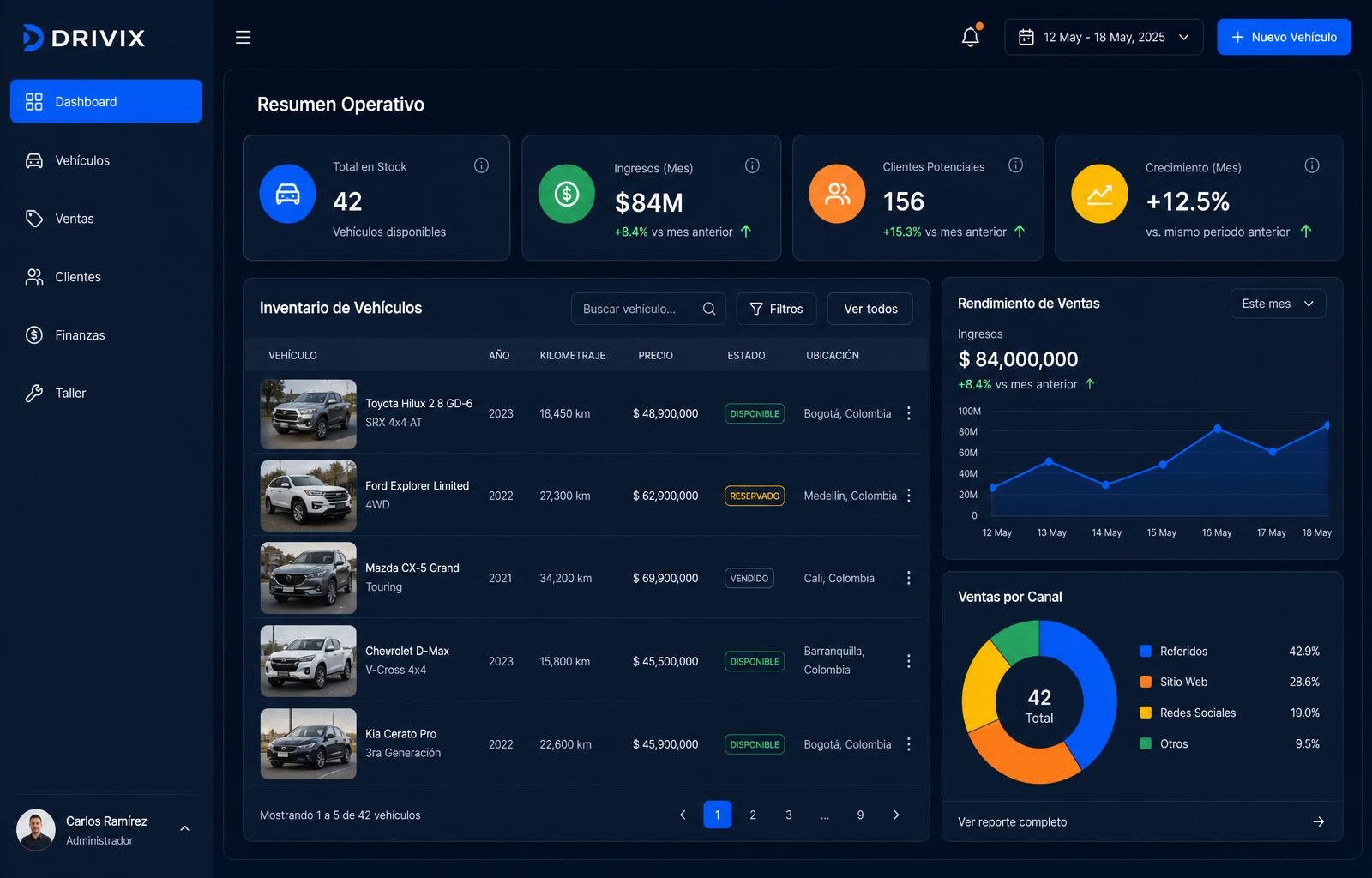The width and height of the screenshot is (1372, 878).
Task: Toggle the hamburger sidebar menu
Action: (244, 37)
